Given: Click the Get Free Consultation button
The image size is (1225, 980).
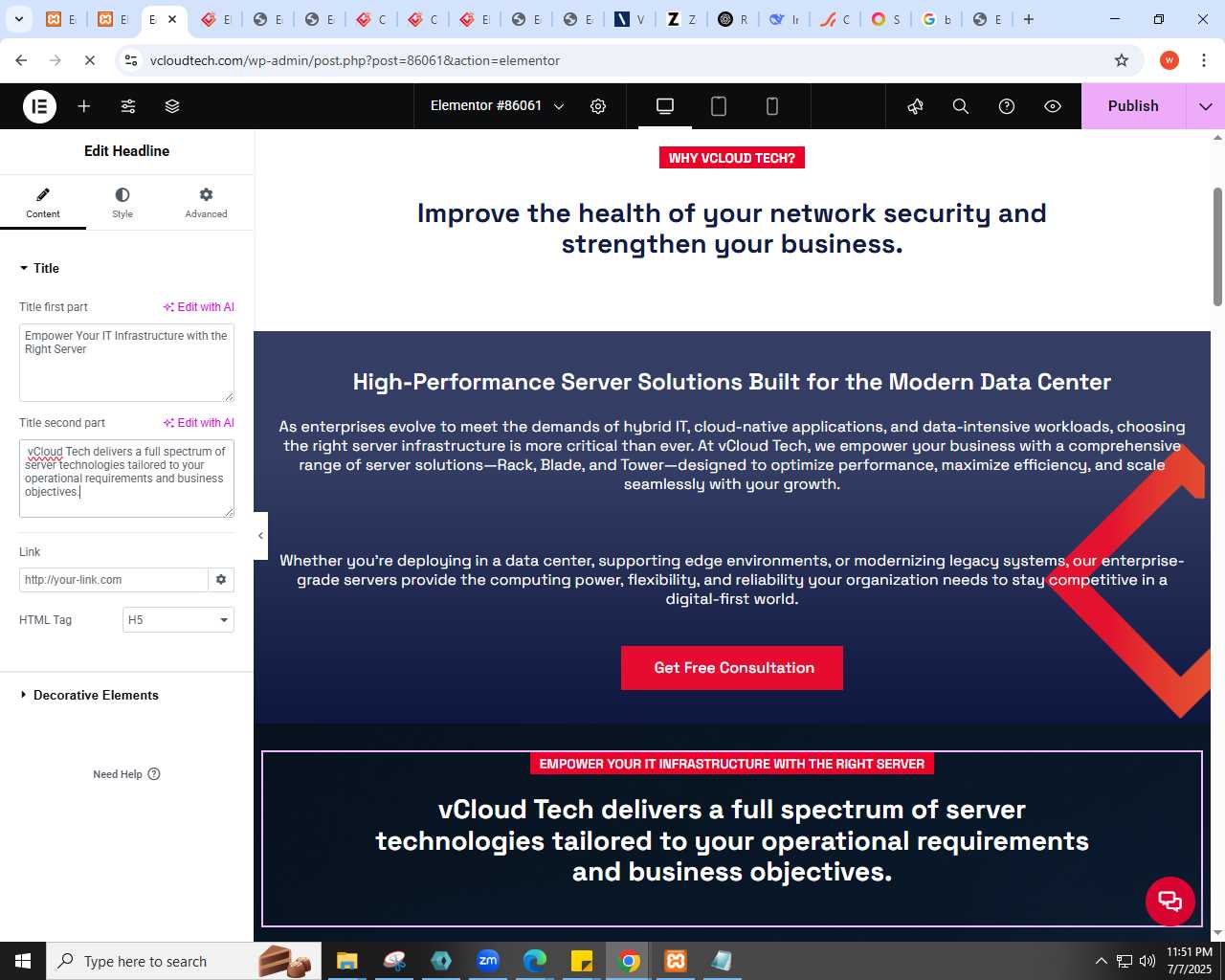Looking at the screenshot, I should [732, 668].
